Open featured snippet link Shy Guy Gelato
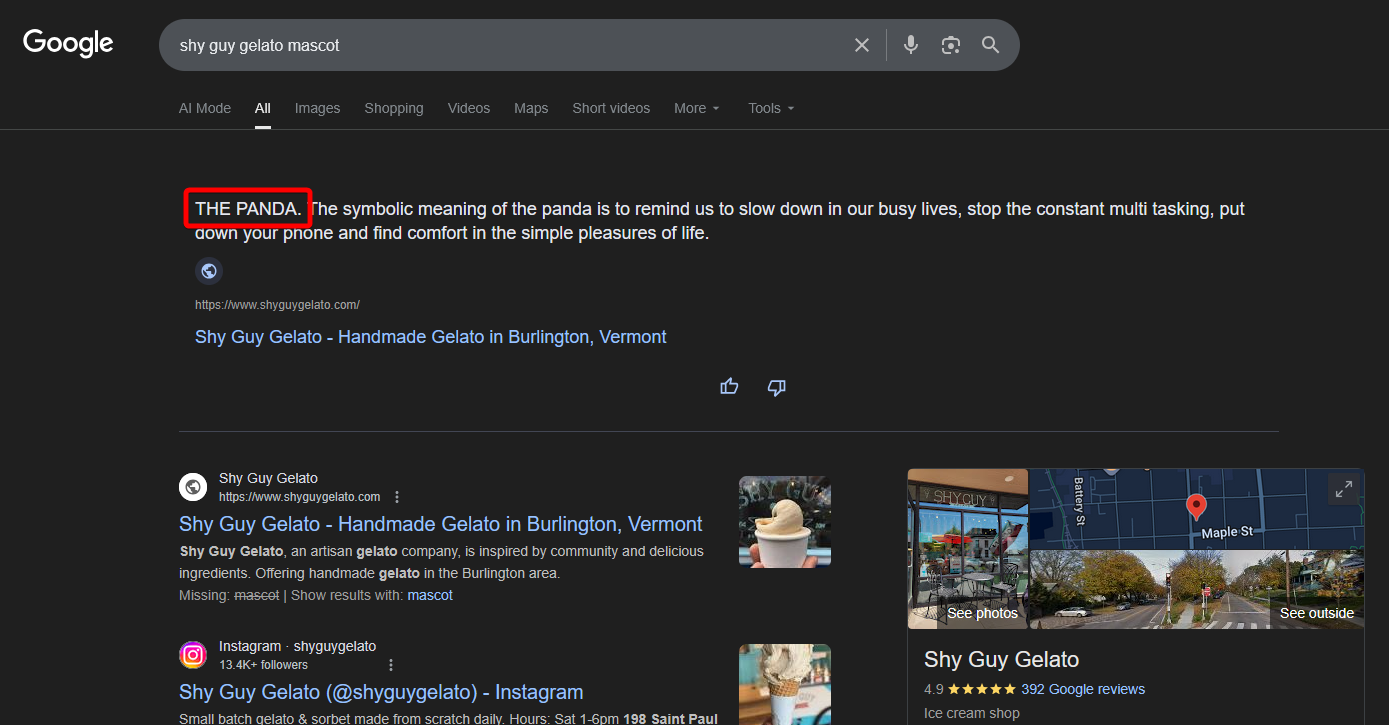The image size is (1389, 725). tap(430, 337)
